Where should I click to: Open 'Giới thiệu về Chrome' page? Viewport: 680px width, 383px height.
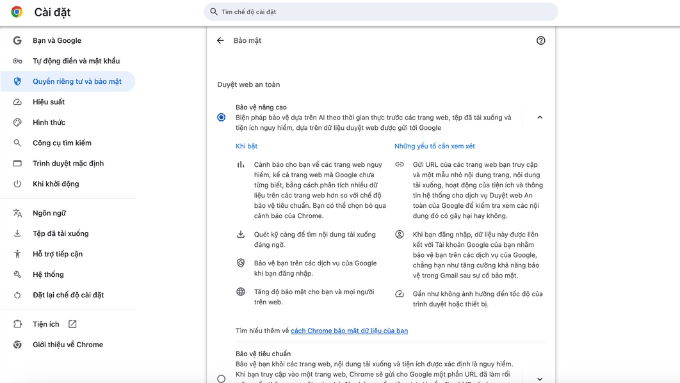coord(68,344)
